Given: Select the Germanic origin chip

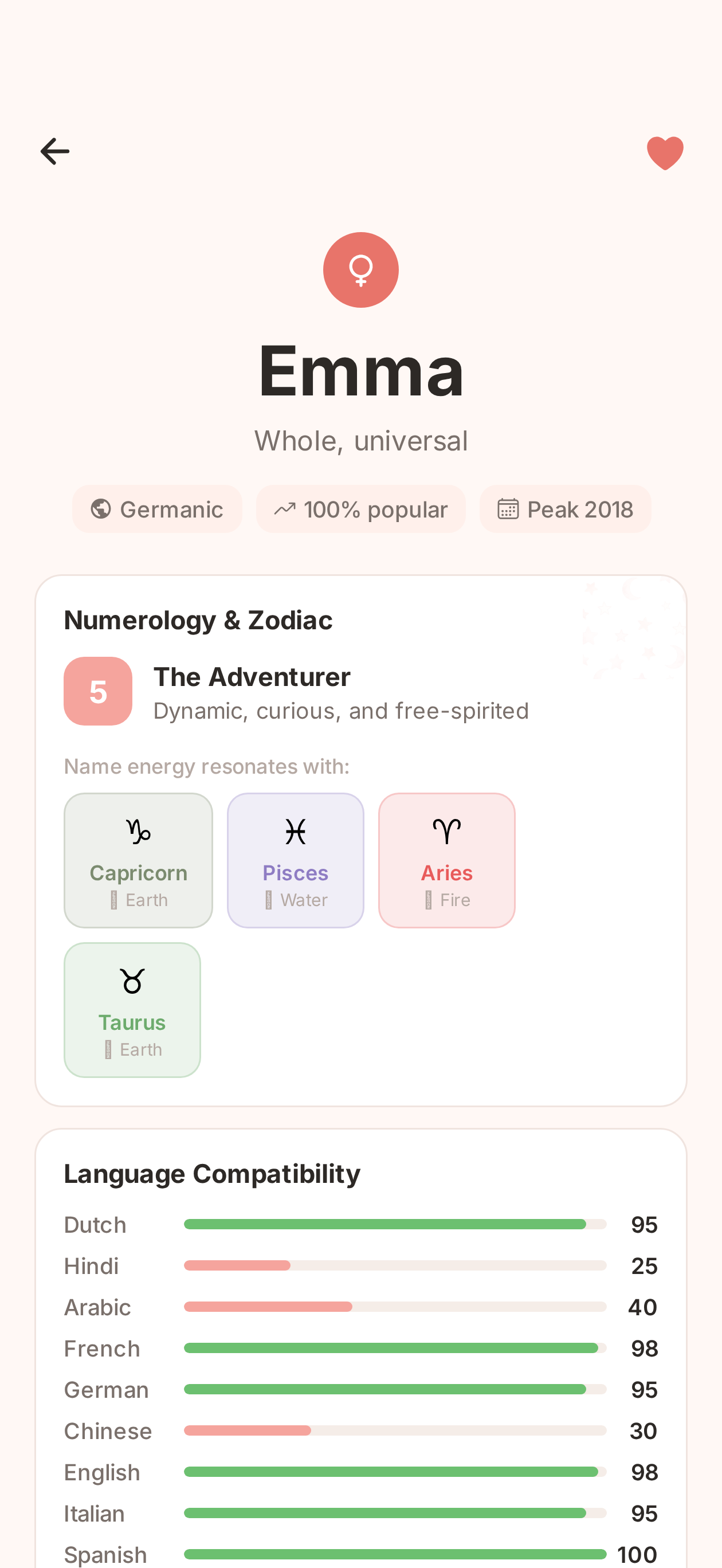Looking at the screenshot, I should point(157,509).
